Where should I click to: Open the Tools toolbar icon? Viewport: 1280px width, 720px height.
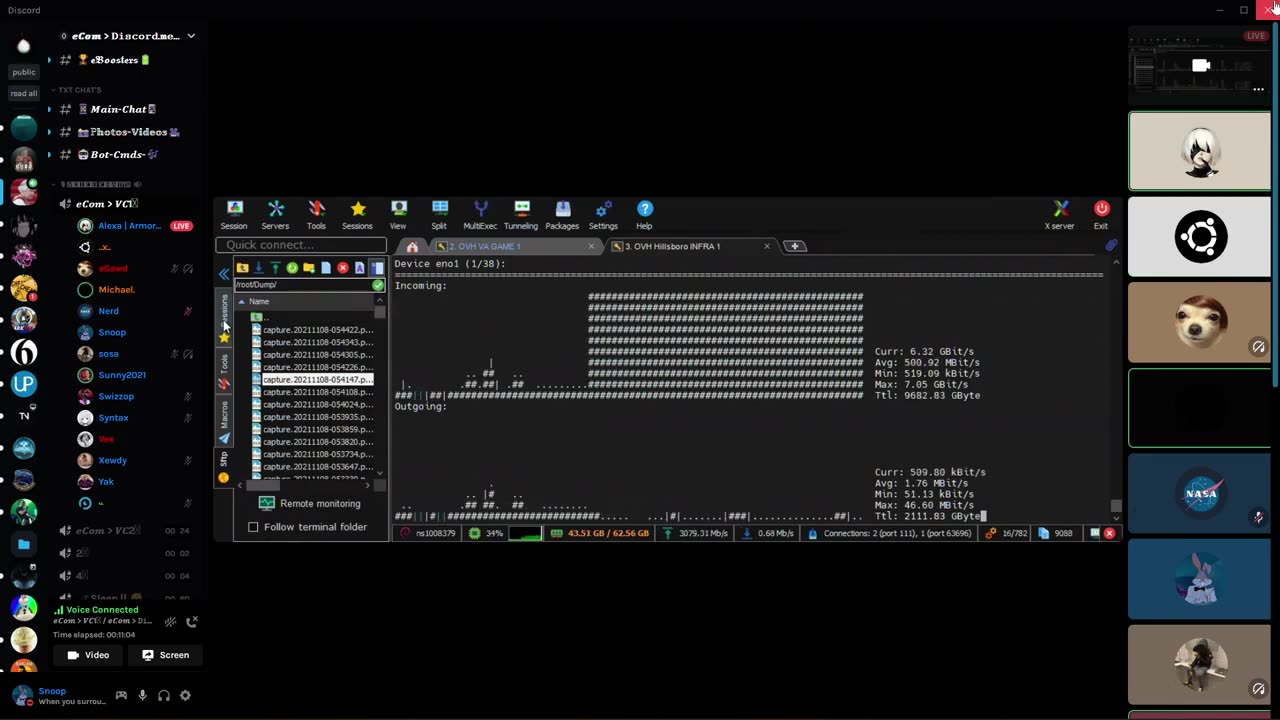point(316,214)
